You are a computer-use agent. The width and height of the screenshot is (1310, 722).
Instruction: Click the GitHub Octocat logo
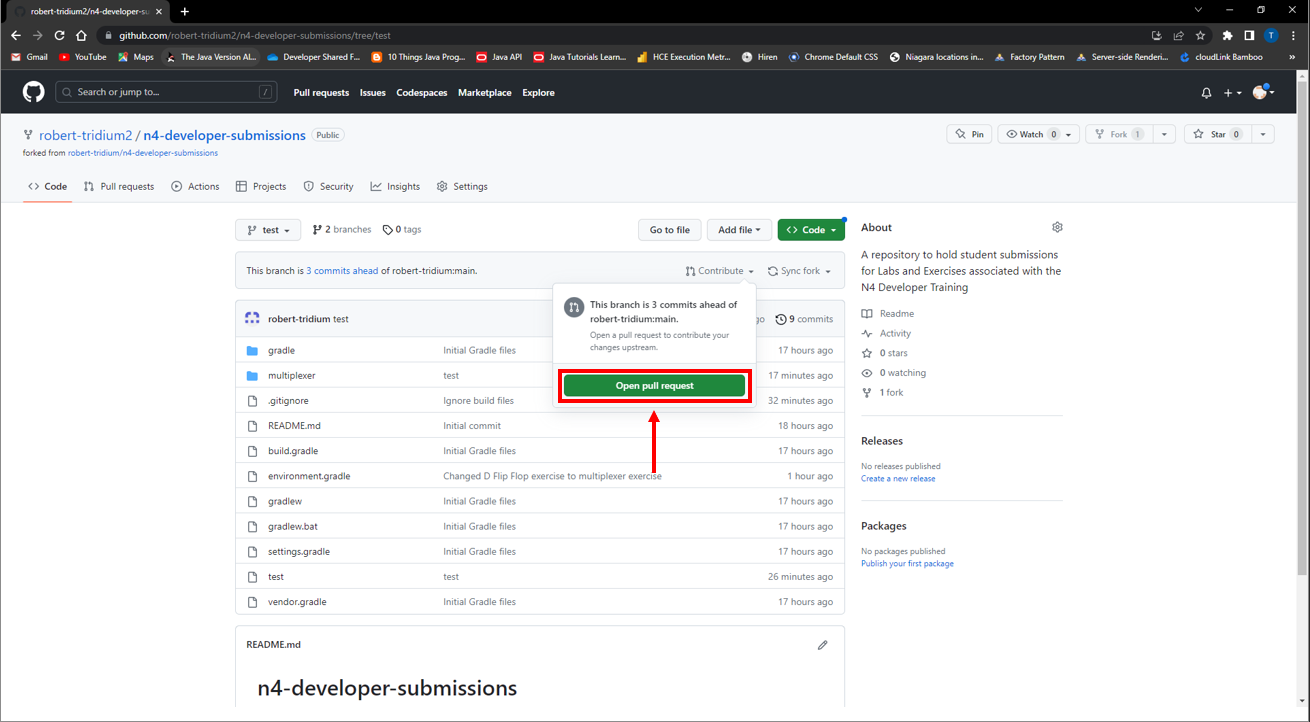(x=34, y=92)
